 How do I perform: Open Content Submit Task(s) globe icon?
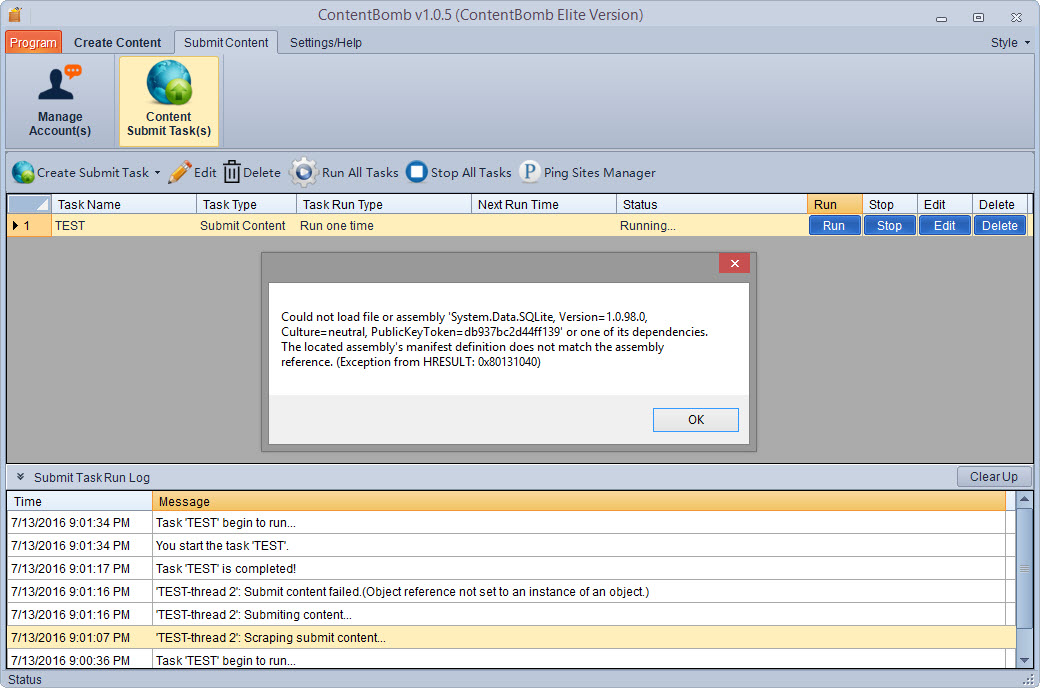point(168,84)
